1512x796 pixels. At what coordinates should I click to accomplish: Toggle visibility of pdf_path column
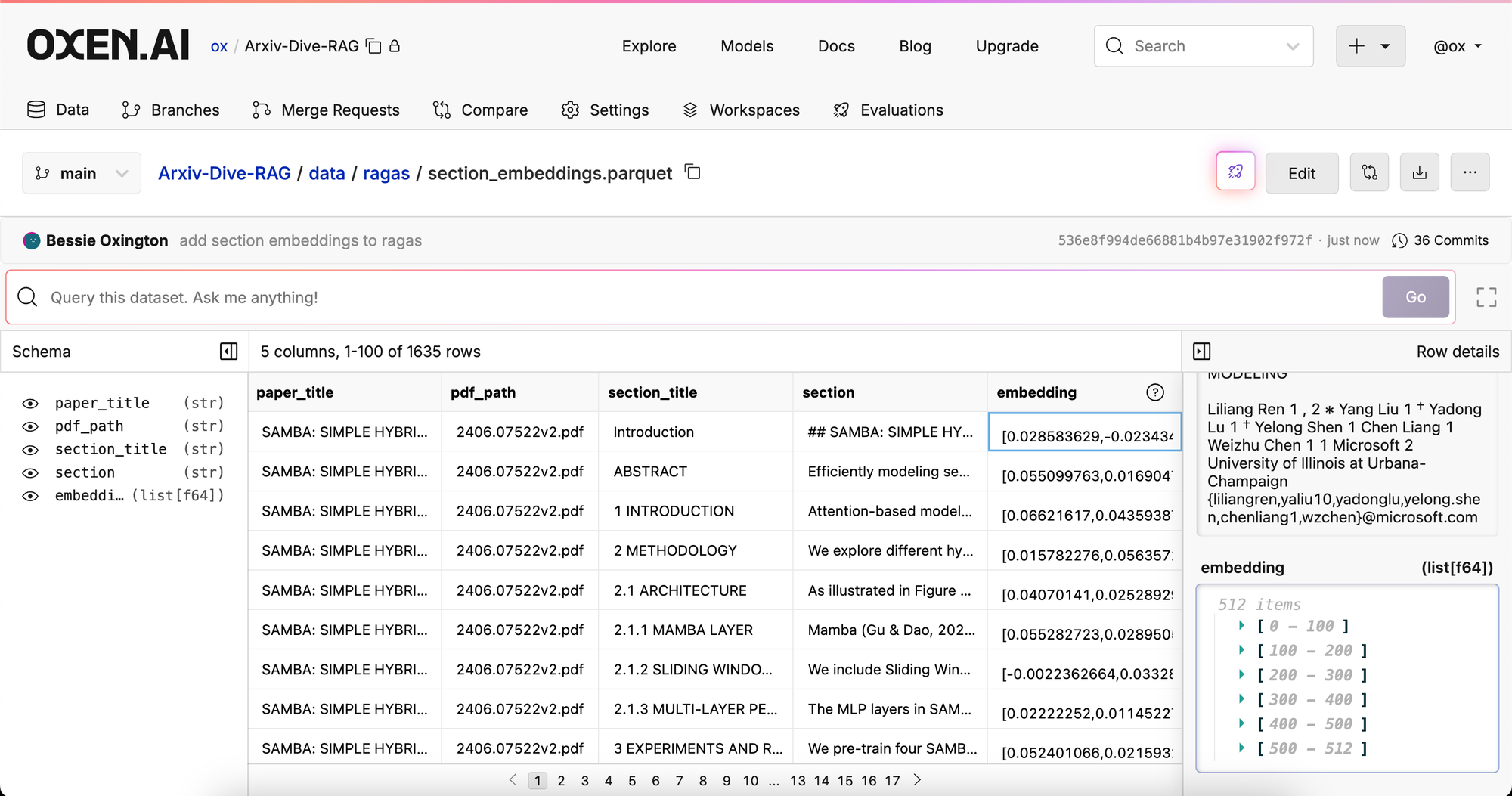30,427
